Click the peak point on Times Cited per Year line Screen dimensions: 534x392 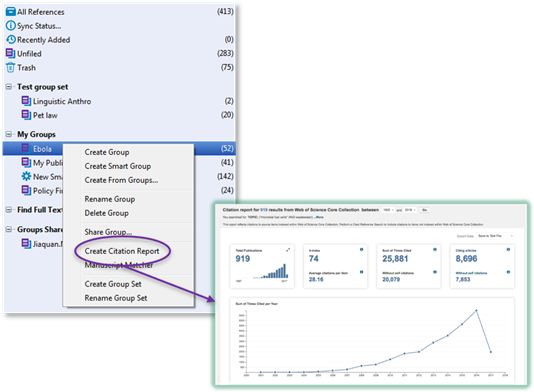pyautogui.click(x=476, y=310)
